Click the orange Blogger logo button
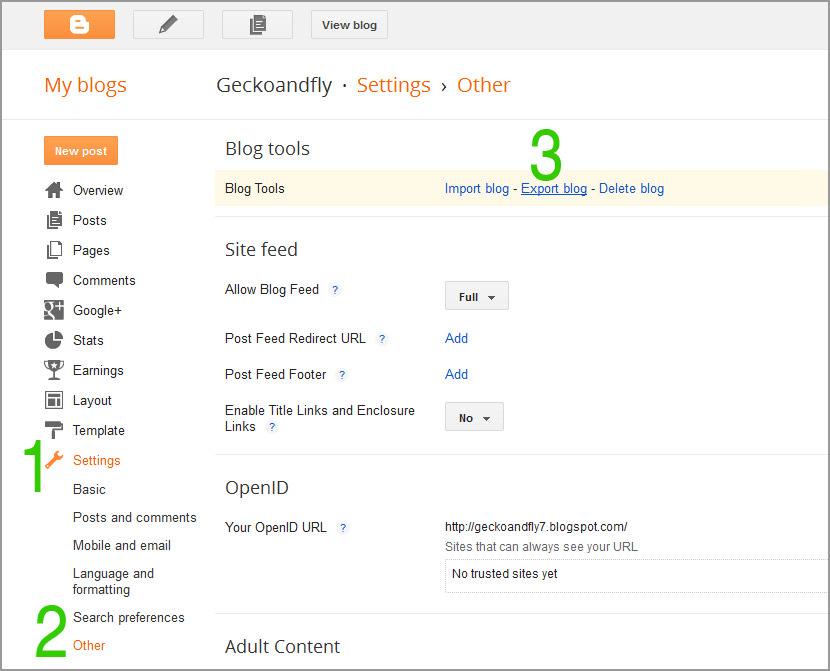The image size is (830, 671). click(79, 25)
